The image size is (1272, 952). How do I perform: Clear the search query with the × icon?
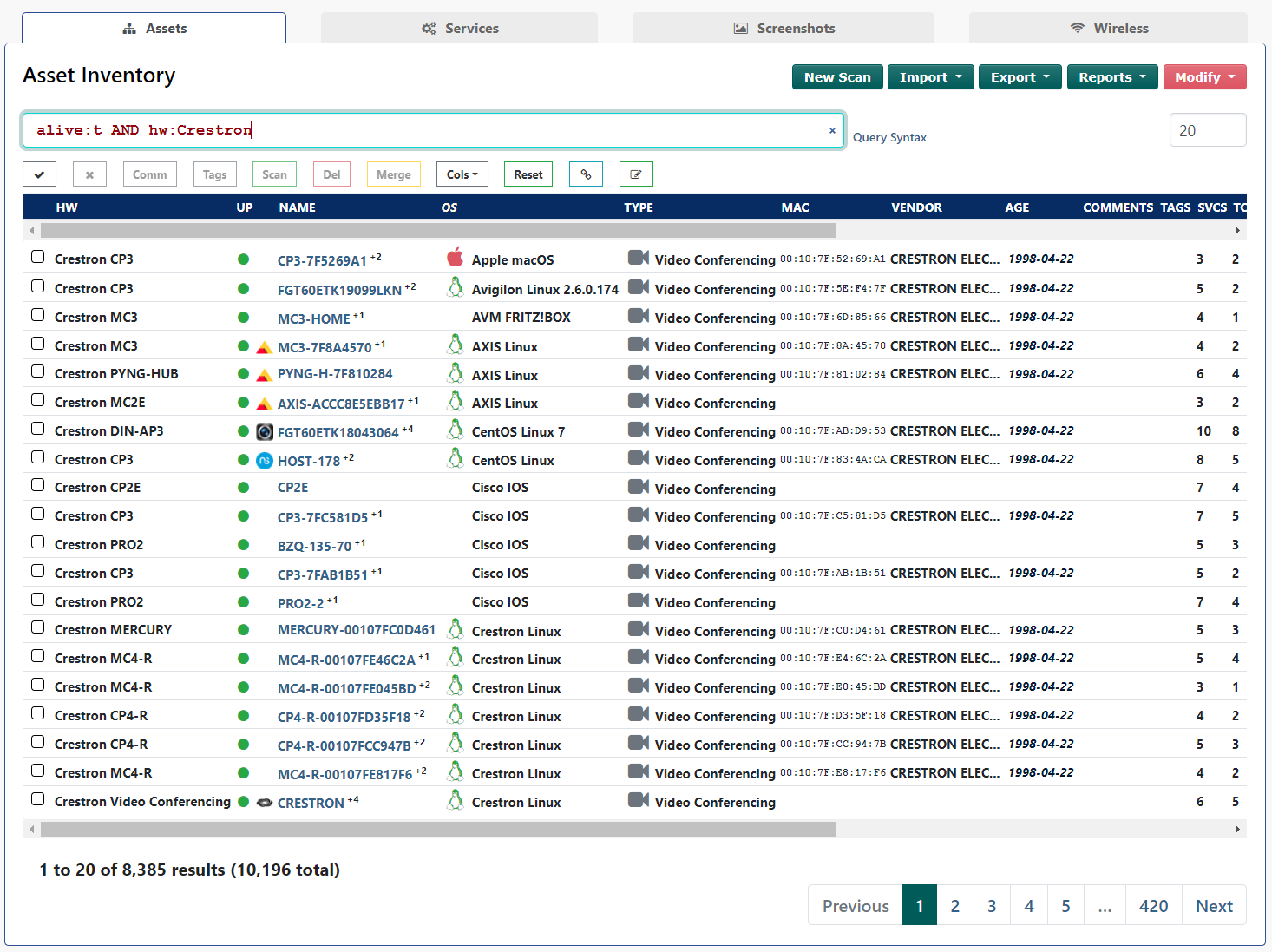pyautogui.click(x=831, y=130)
